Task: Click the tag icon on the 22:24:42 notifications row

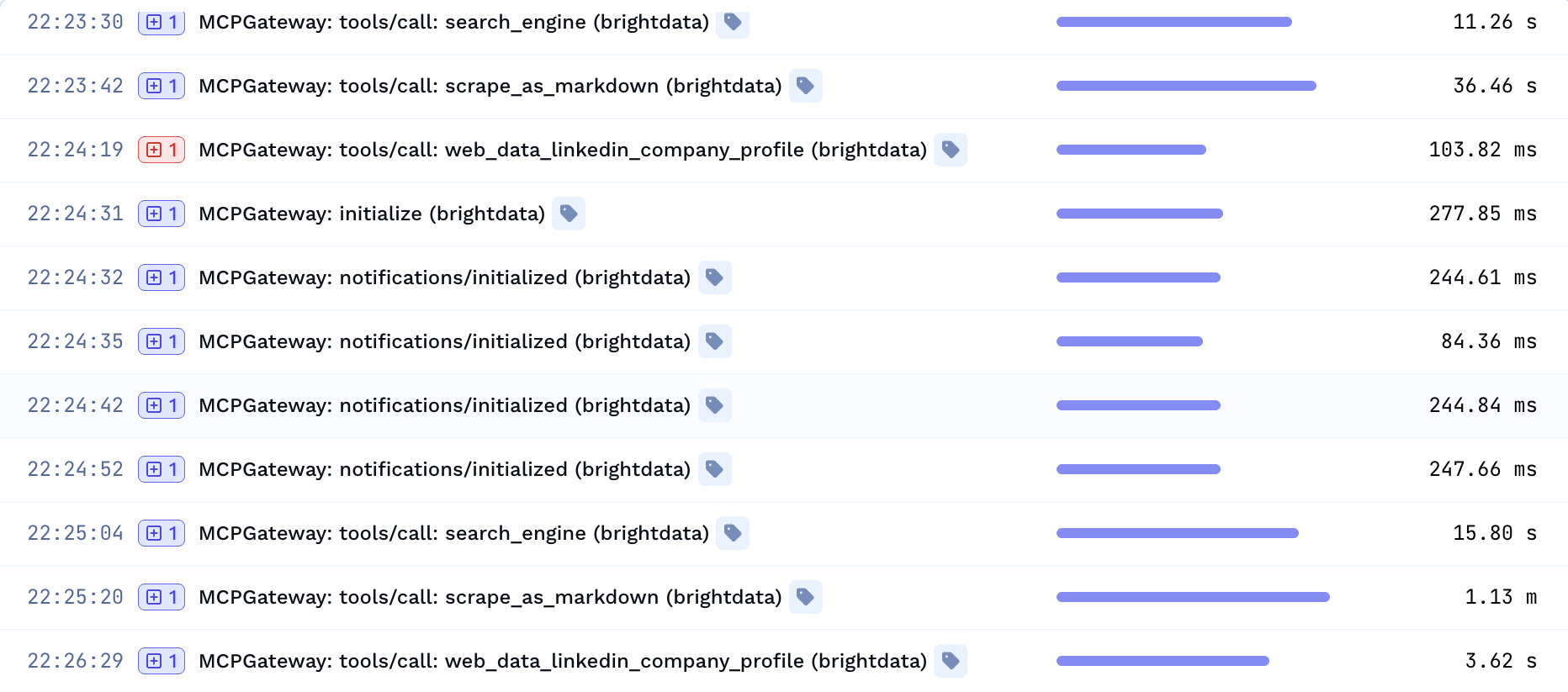Action: pos(715,405)
